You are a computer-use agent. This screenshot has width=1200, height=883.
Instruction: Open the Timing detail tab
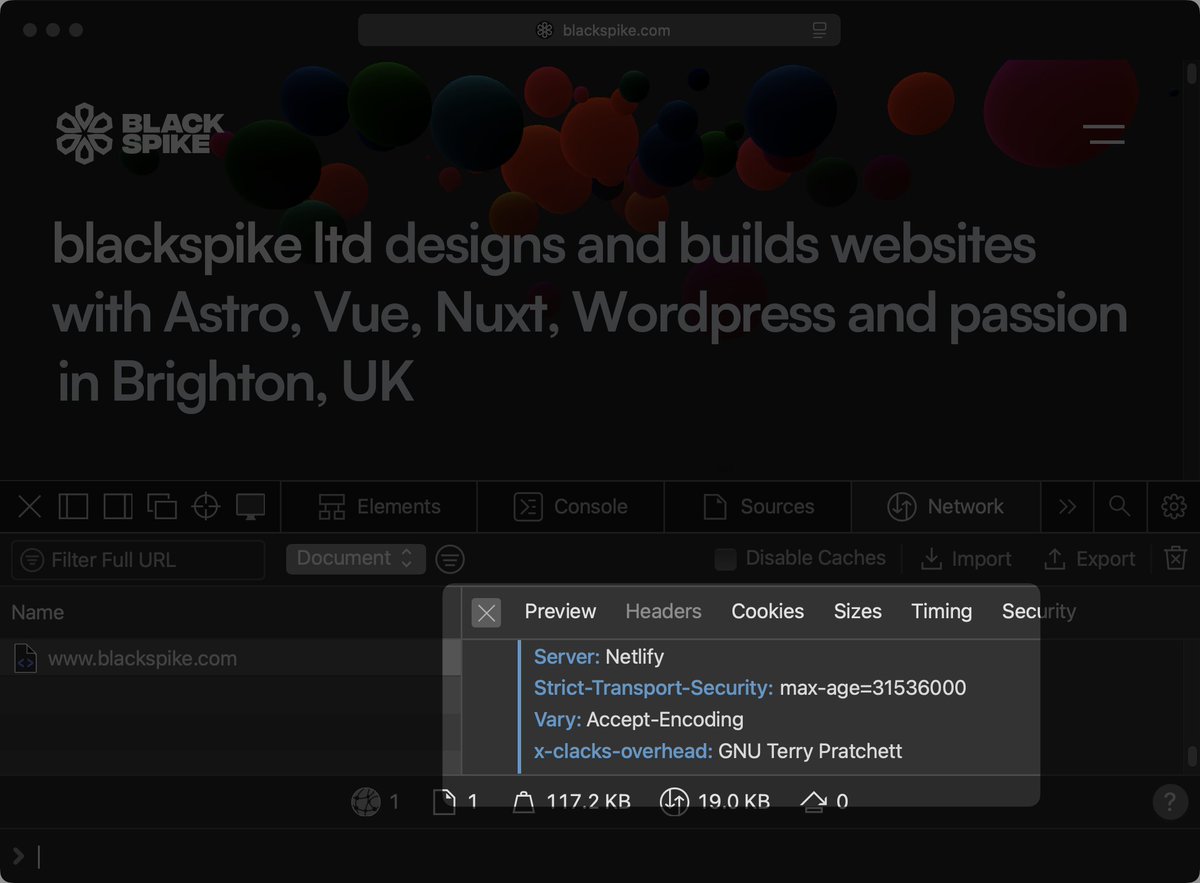[941, 611]
